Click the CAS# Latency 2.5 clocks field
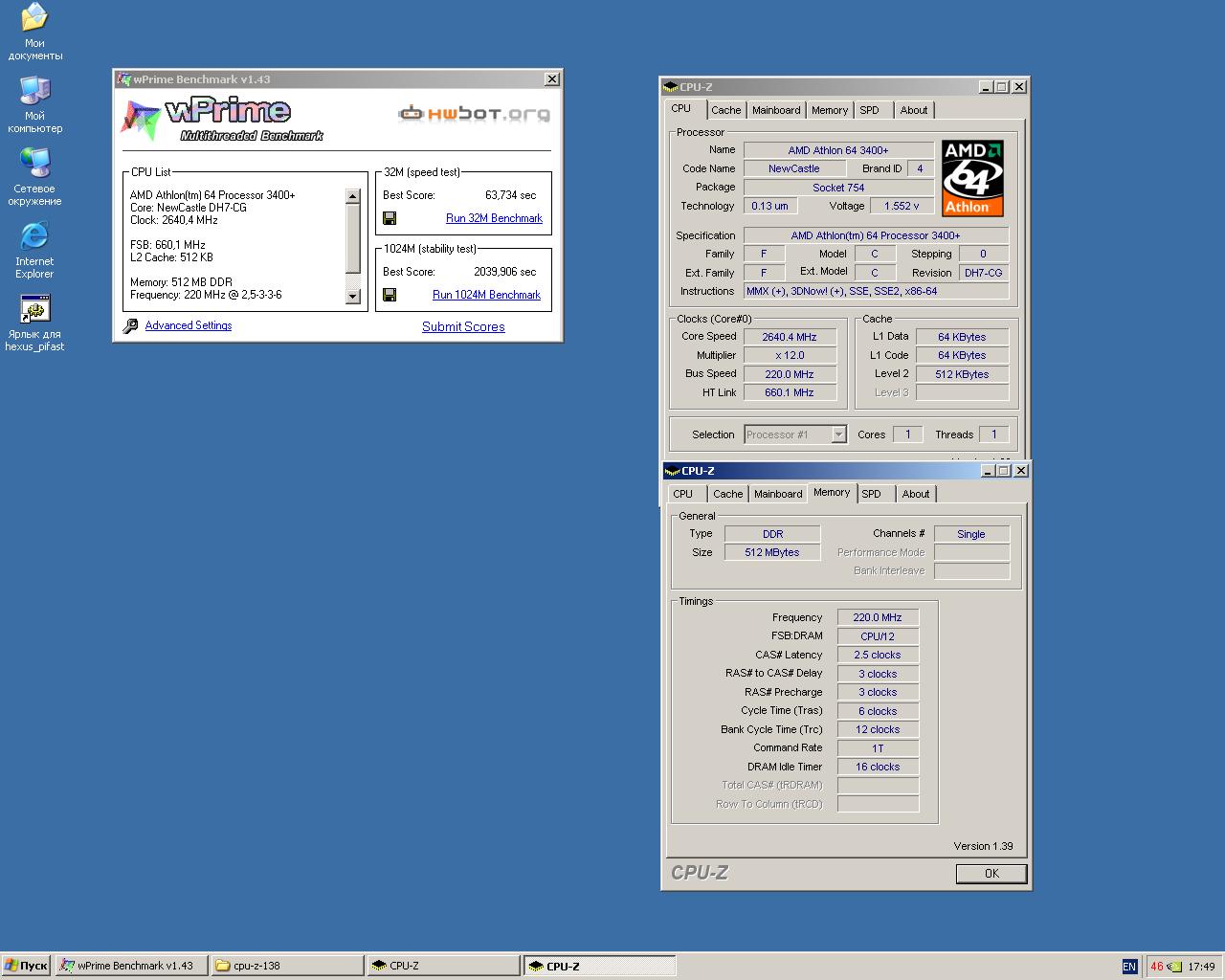 click(x=878, y=655)
